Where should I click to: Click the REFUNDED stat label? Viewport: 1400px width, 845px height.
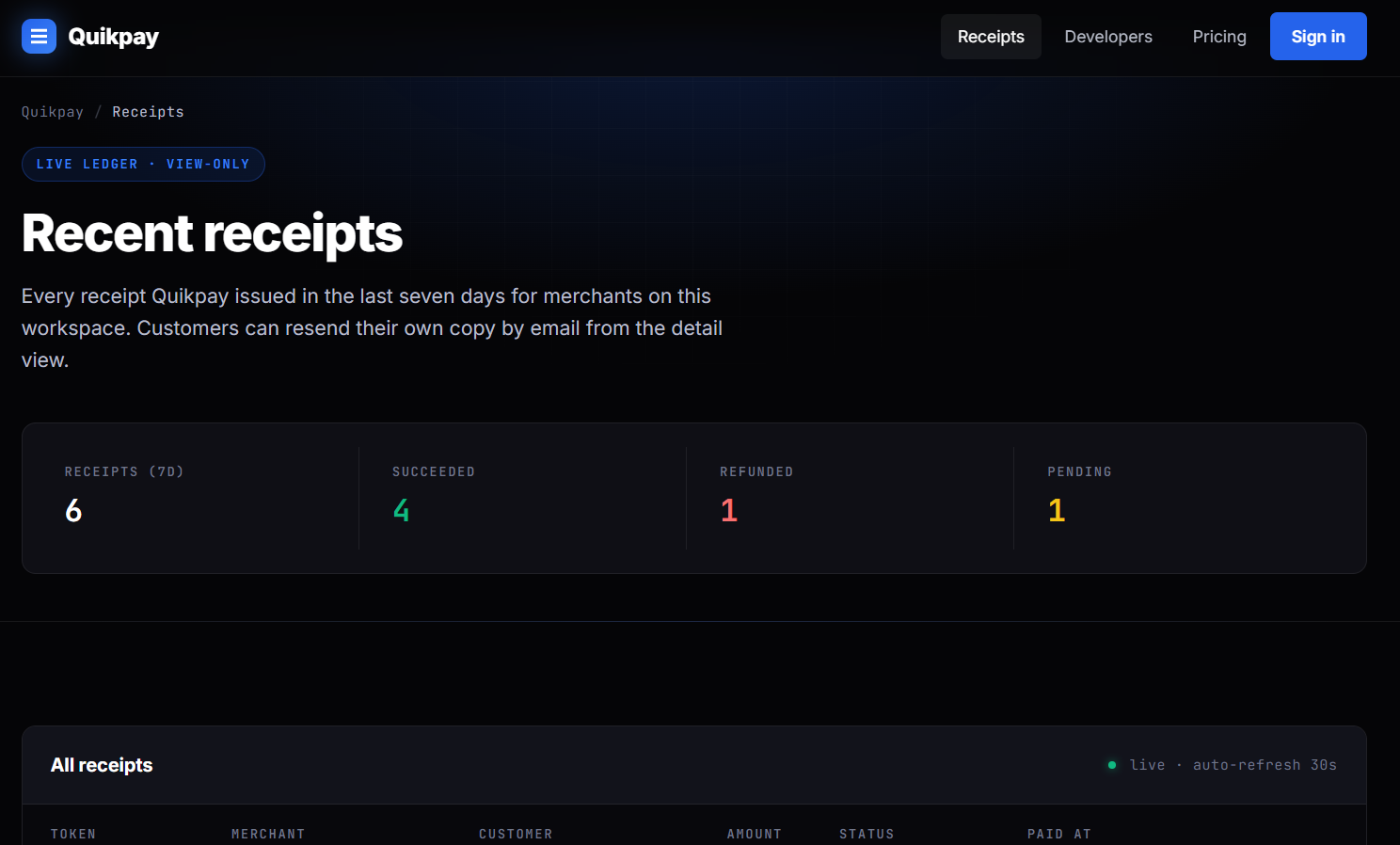(x=756, y=472)
